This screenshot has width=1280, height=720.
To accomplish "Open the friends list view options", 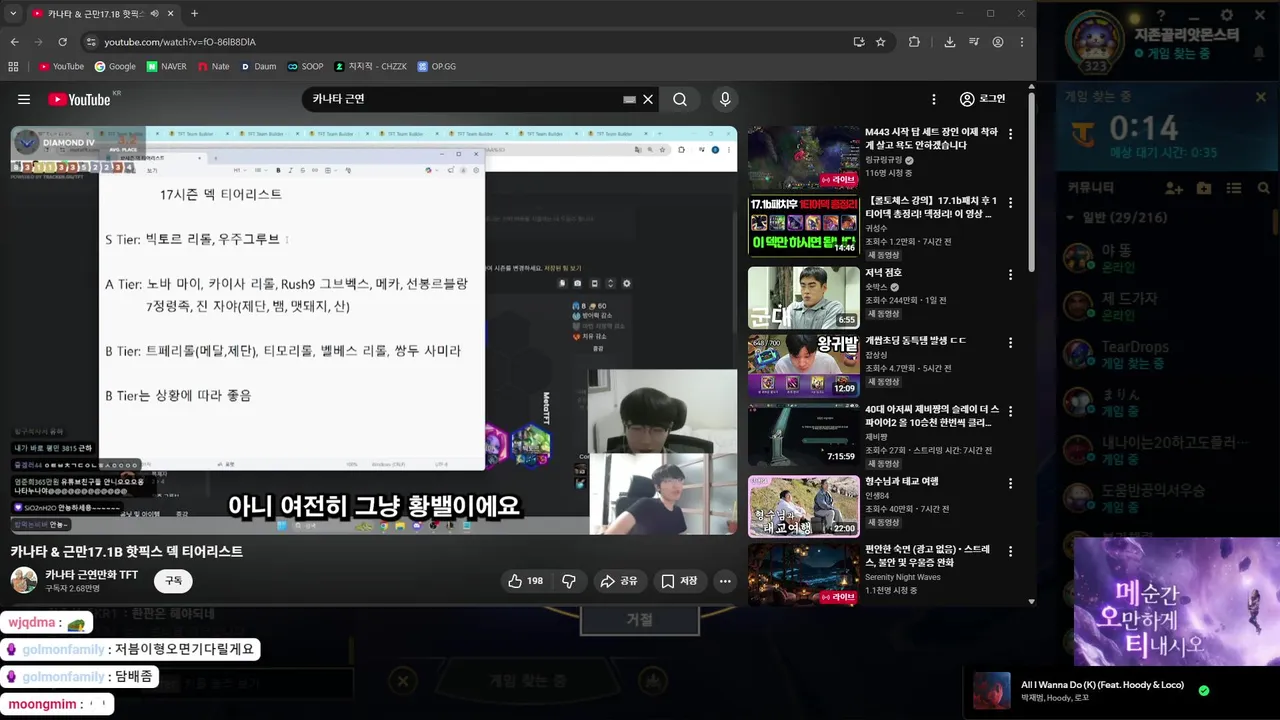I will coord(1235,188).
